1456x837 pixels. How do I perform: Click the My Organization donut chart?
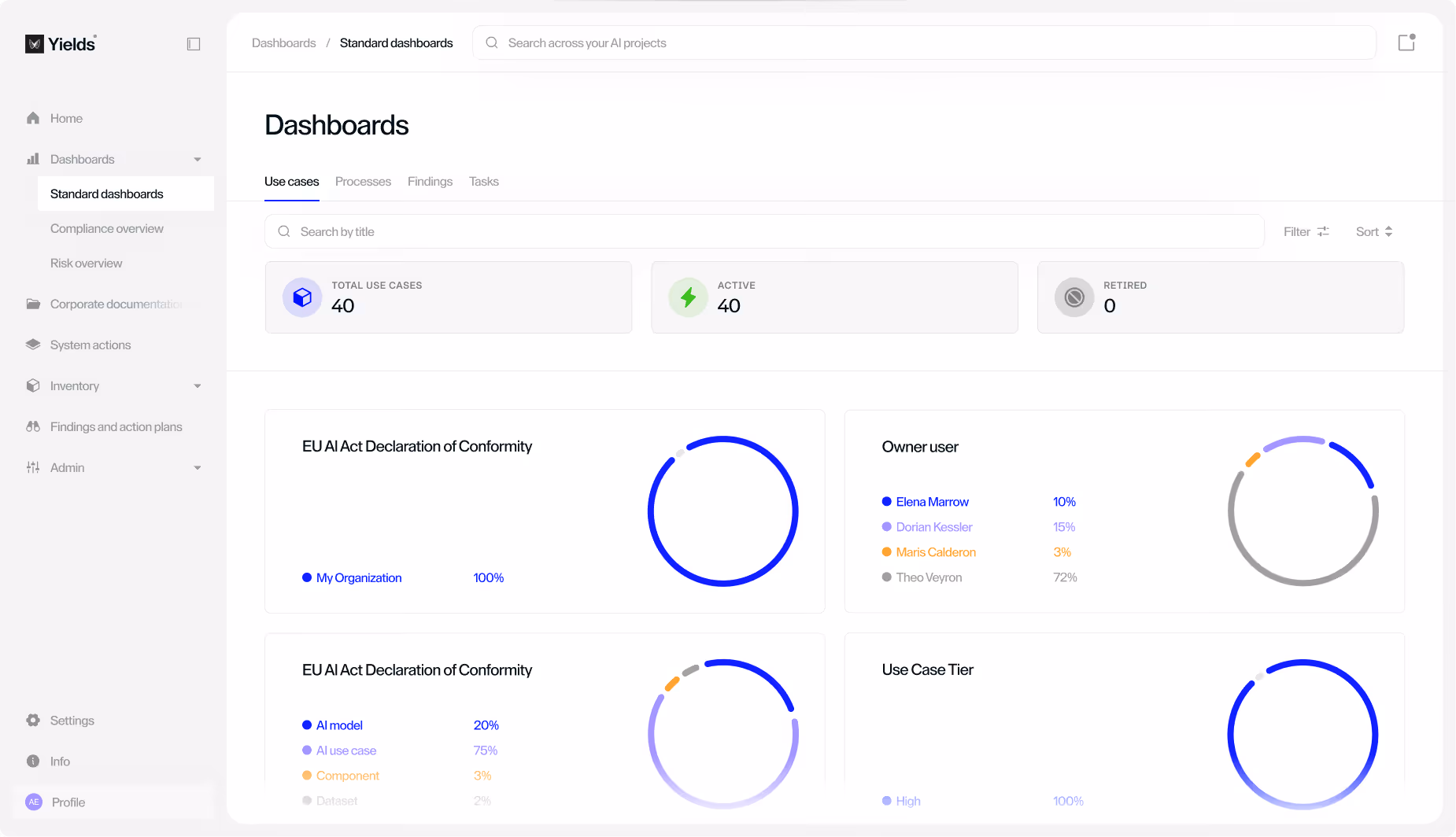723,511
